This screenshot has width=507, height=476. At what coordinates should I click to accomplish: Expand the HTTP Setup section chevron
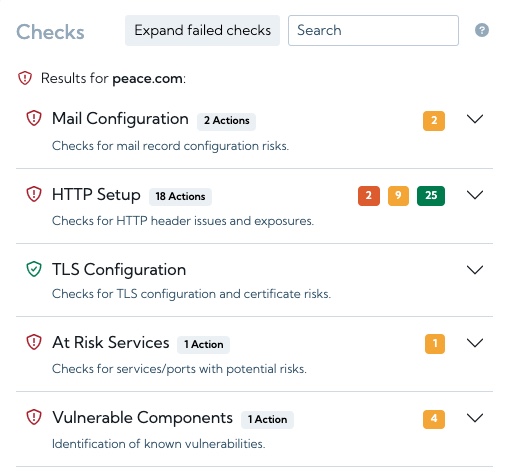(x=475, y=195)
